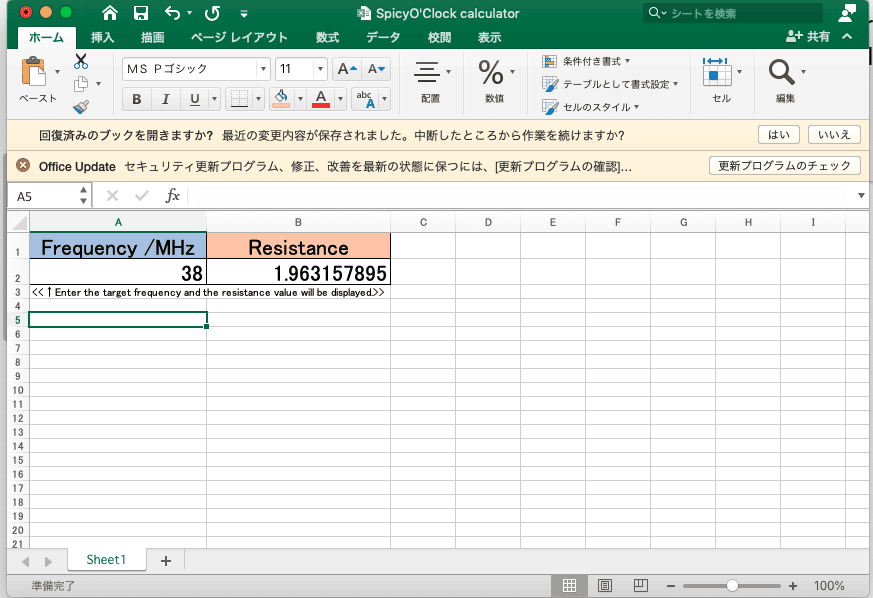This screenshot has width=873, height=598.
Task: Decrease font size button
Action: [x=376, y=68]
